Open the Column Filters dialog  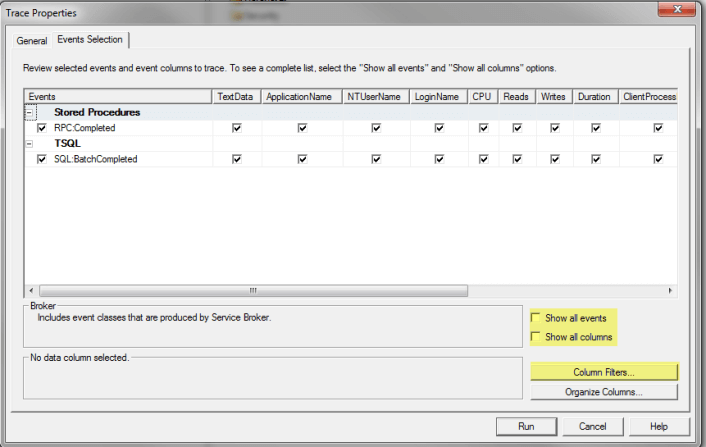click(604, 372)
